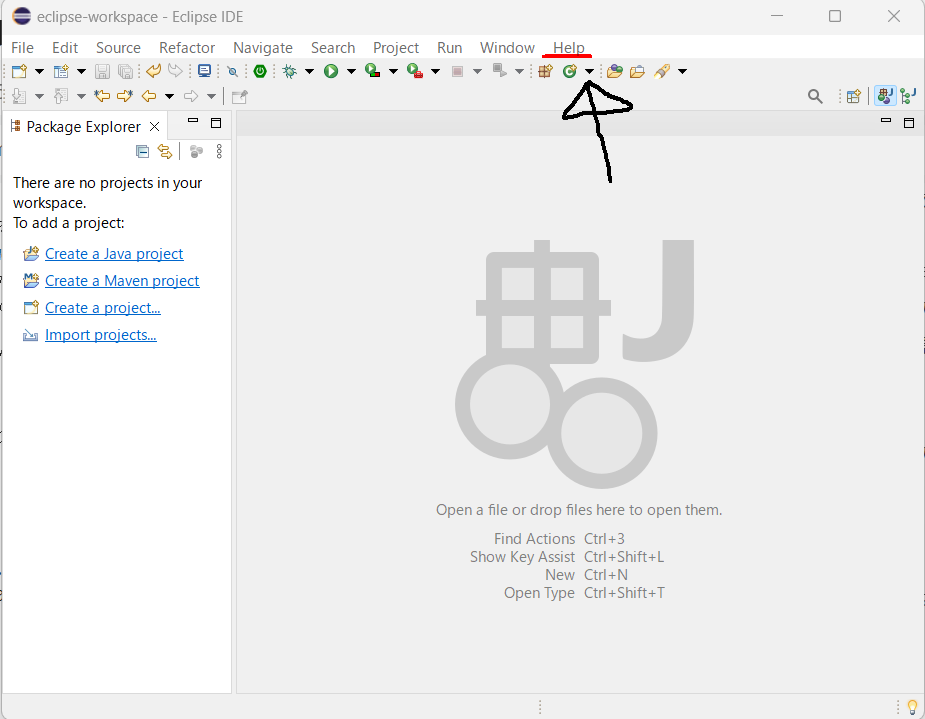925x719 pixels.
Task: Open the Help menu
Action: [x=569, y=48]
